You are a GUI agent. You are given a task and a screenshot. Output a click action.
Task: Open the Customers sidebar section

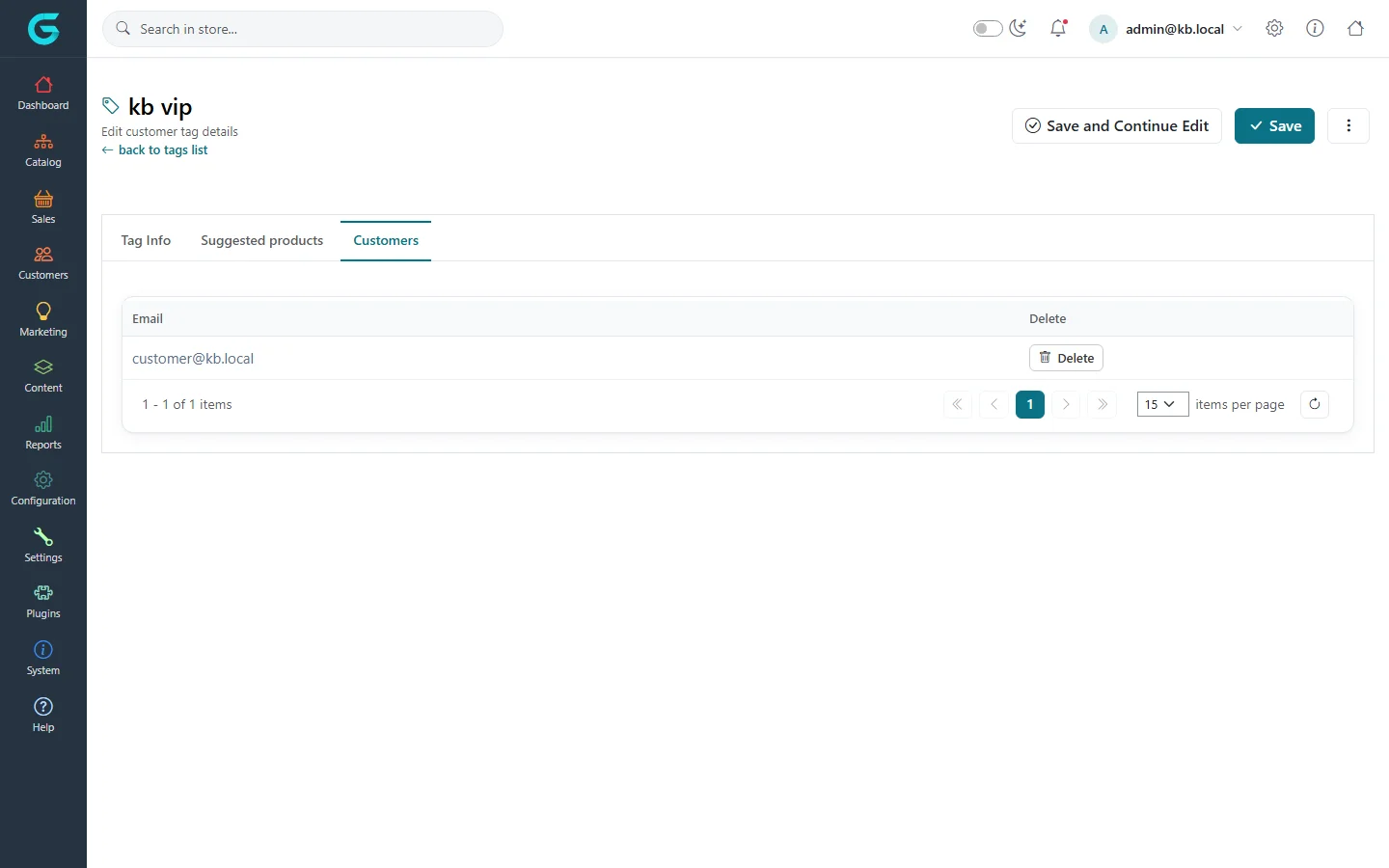click(43, 263)
